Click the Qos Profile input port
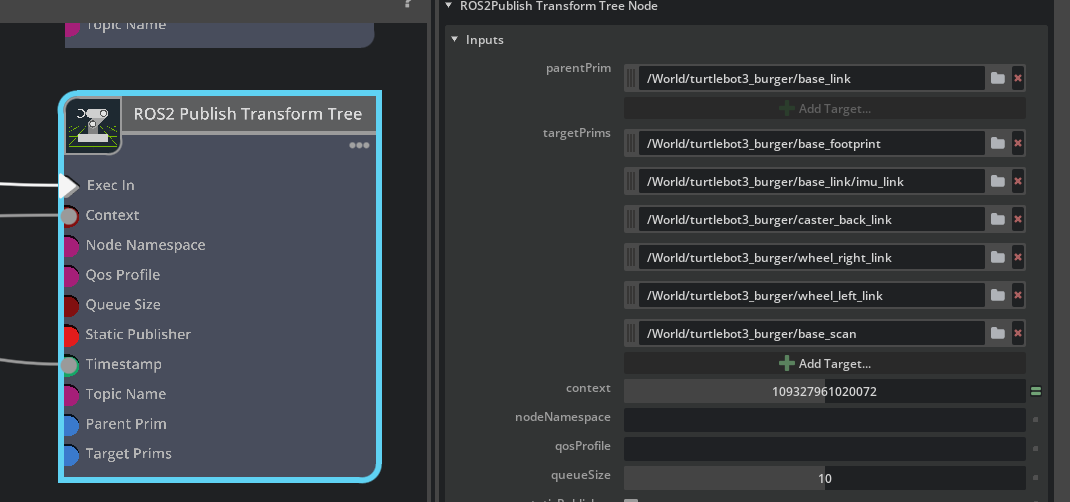The width and height of the screenshot is (1070, 502). pyautogui.click(x=70, y=276)
